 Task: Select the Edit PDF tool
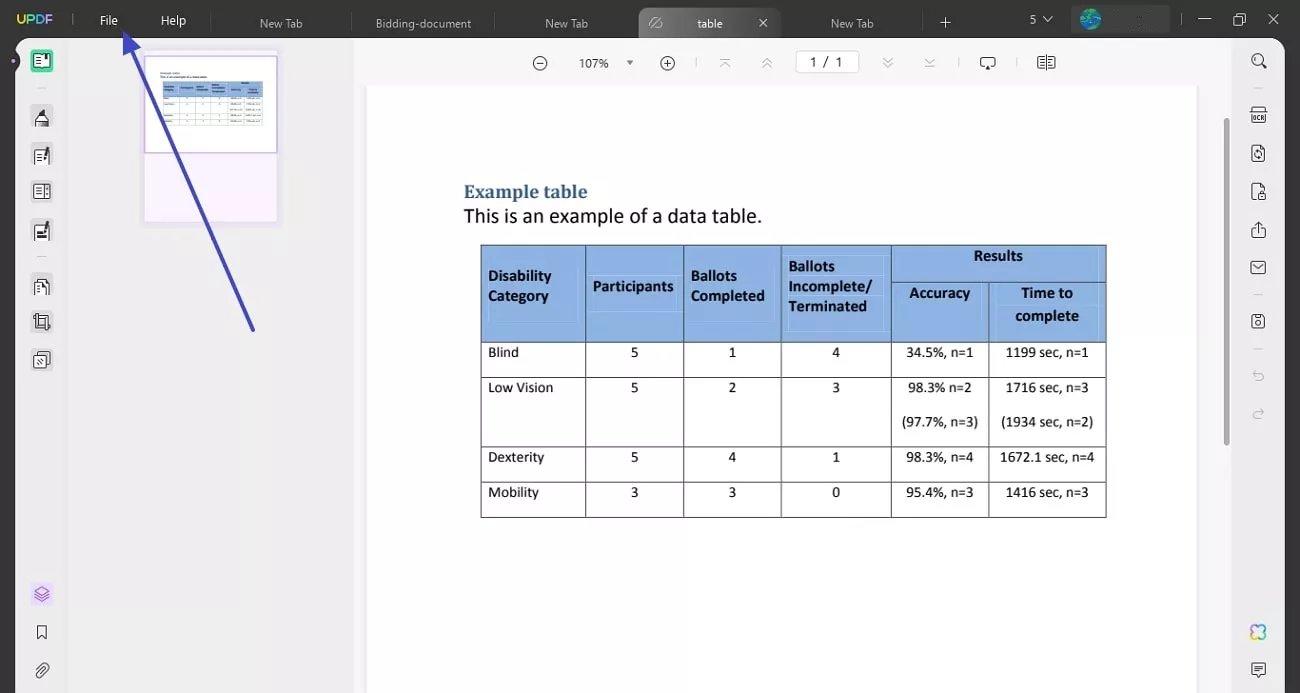[x=41, y=155]
